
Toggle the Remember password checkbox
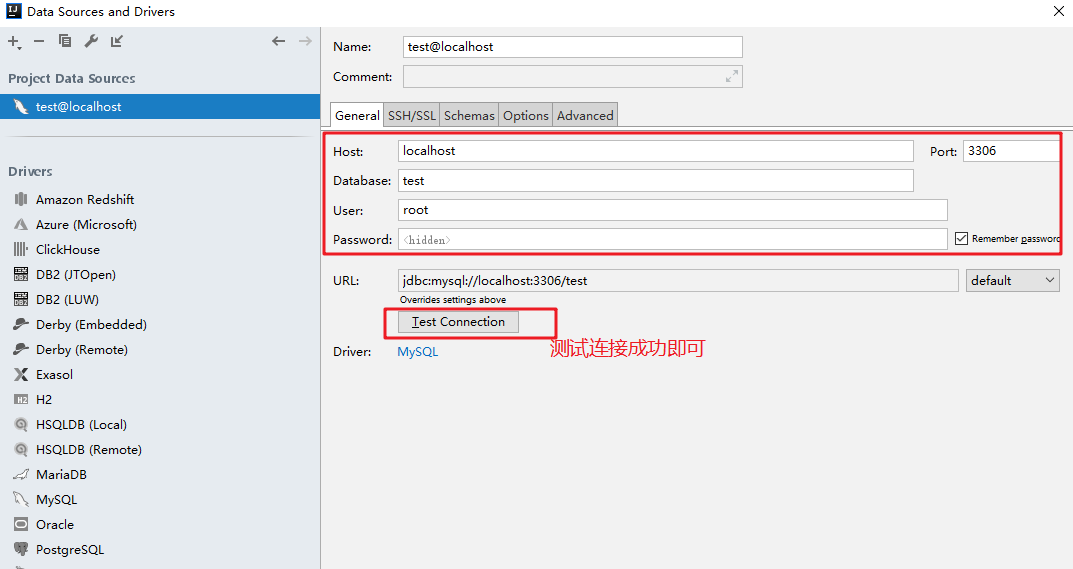[x=961, y=238]
